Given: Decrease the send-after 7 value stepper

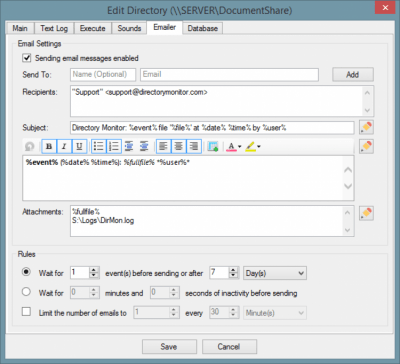Looking at the screenshot, I should point(234,276).
